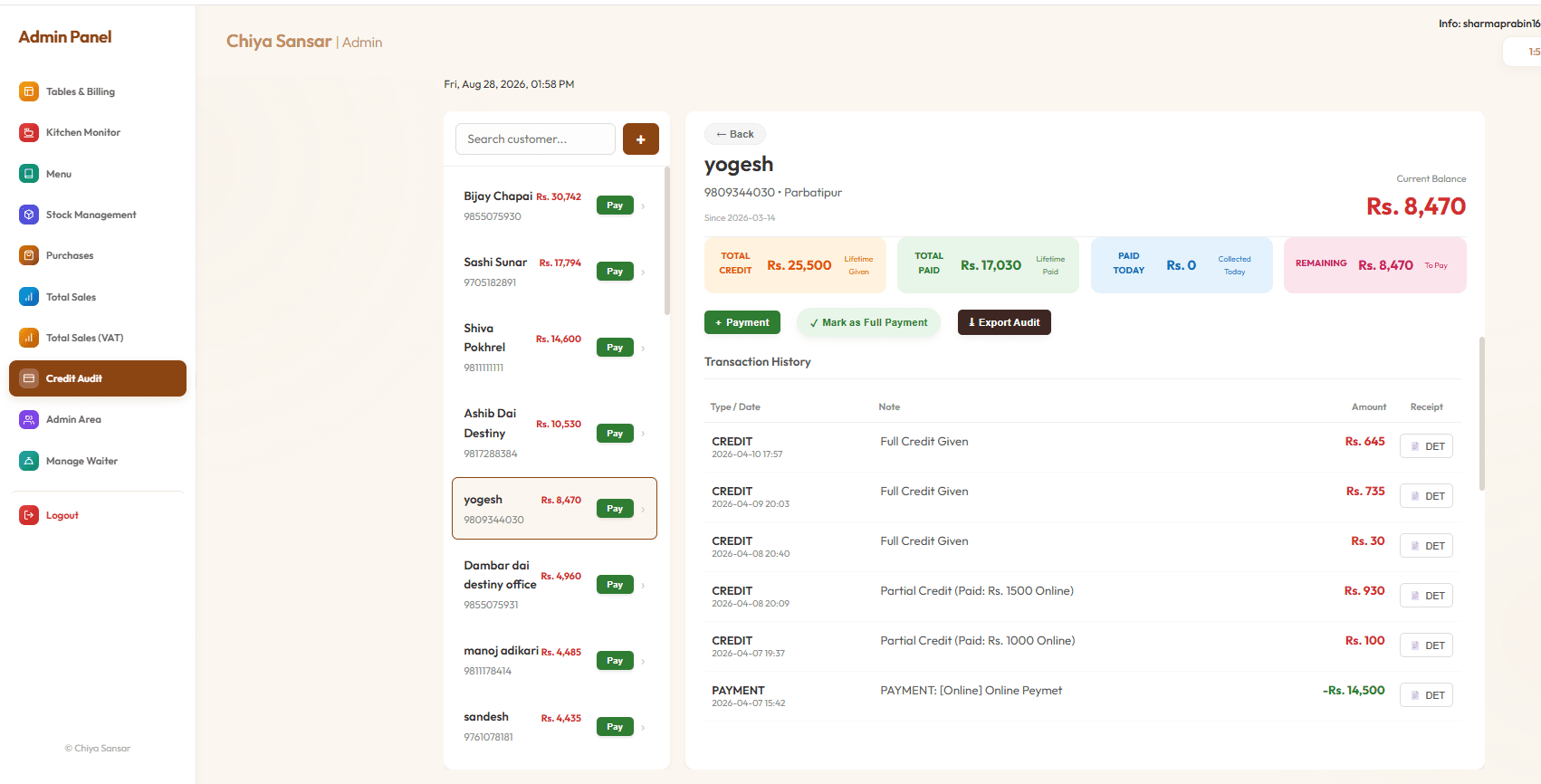Screen dimensions: 1541x784
Task: Expand Shiva Pokhrel customer chevron
Action: pyautogui.click(x=644, y=348)
